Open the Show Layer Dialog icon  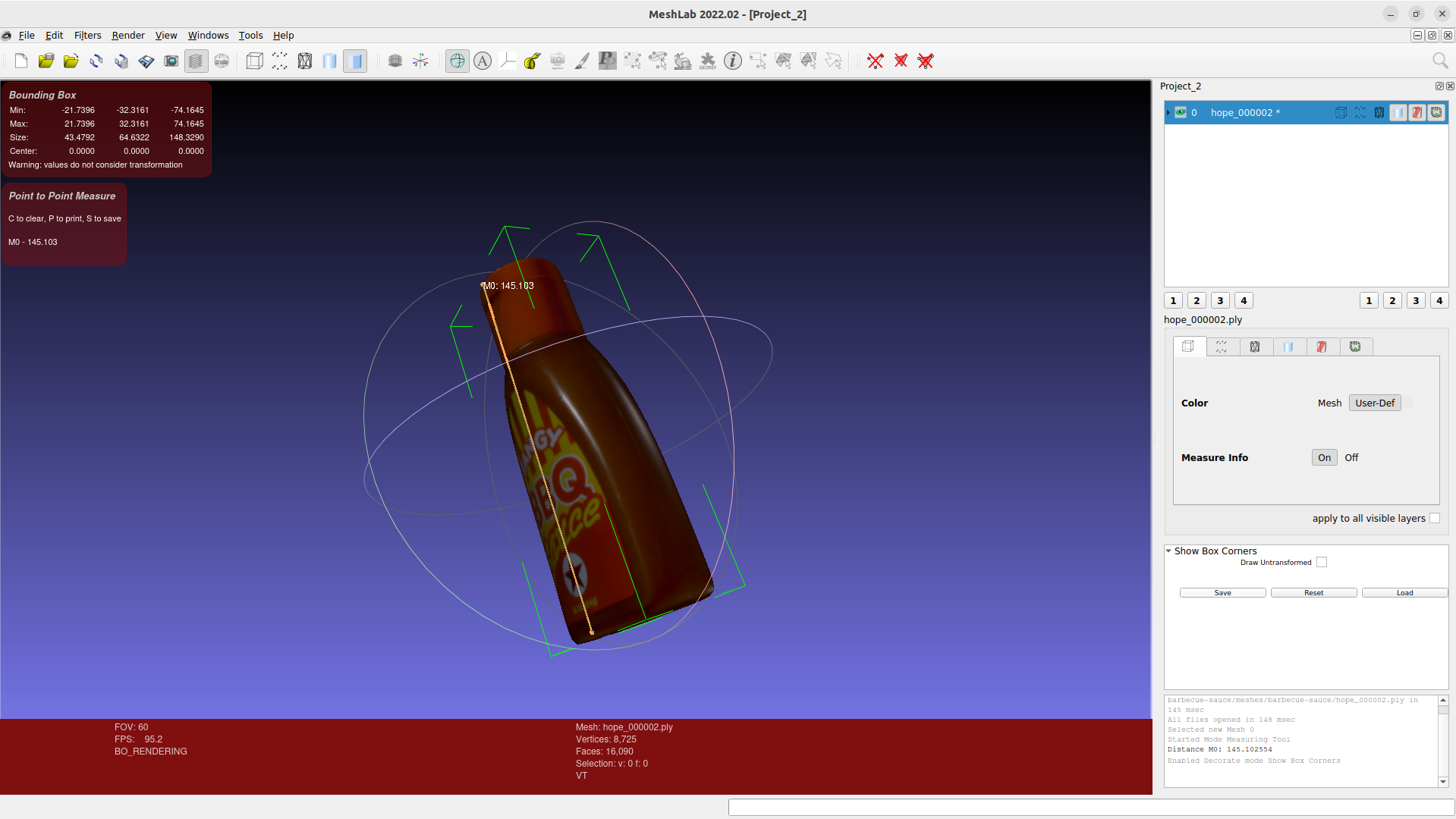(196, 61)
